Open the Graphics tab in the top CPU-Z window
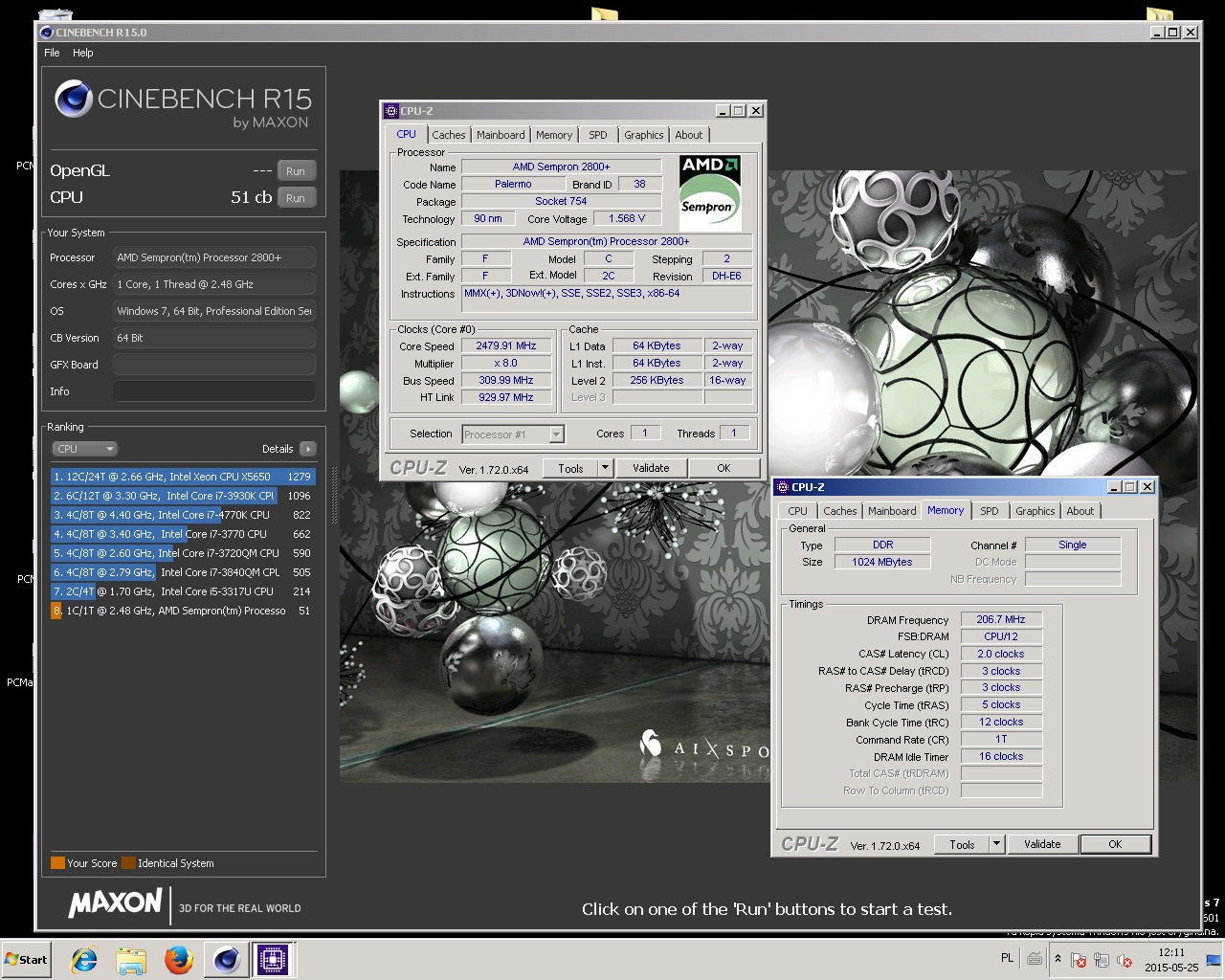 click(x=643, y=135)
